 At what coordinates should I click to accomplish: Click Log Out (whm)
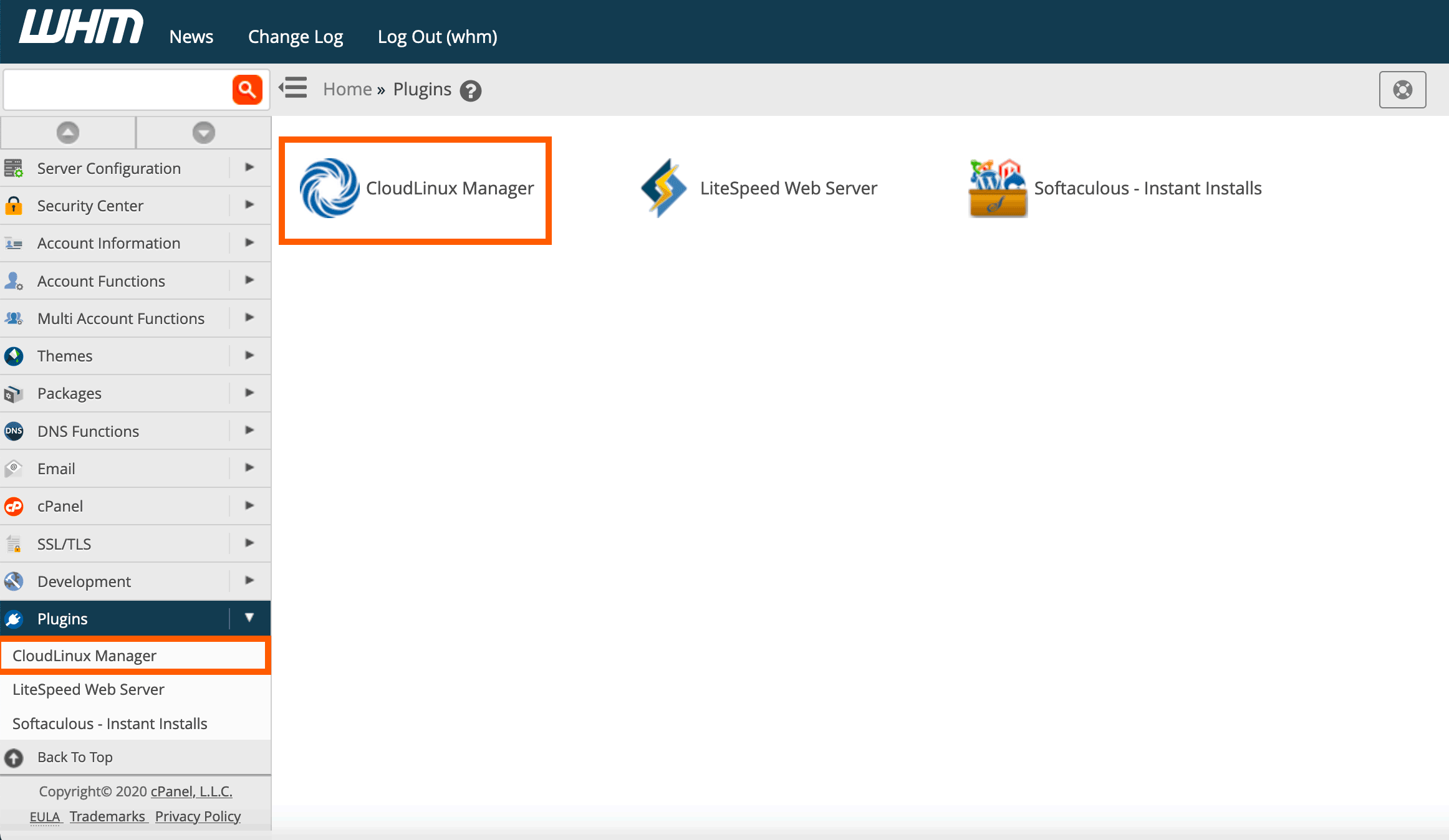pyautogui.click(x=438, y=37)
